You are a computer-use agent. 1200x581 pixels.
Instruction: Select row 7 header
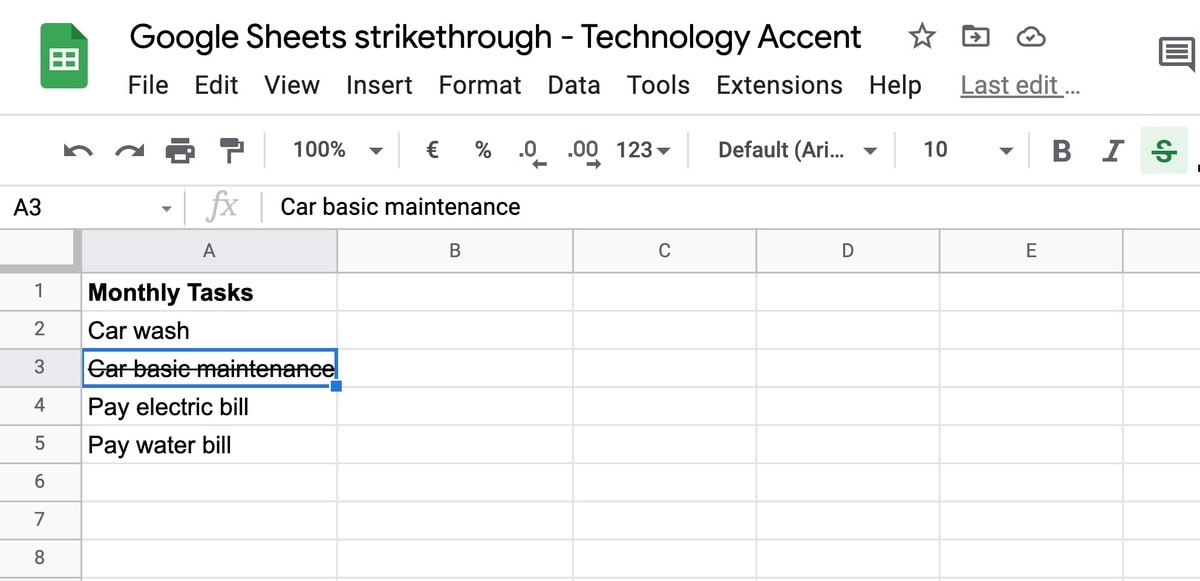(40, 520)
